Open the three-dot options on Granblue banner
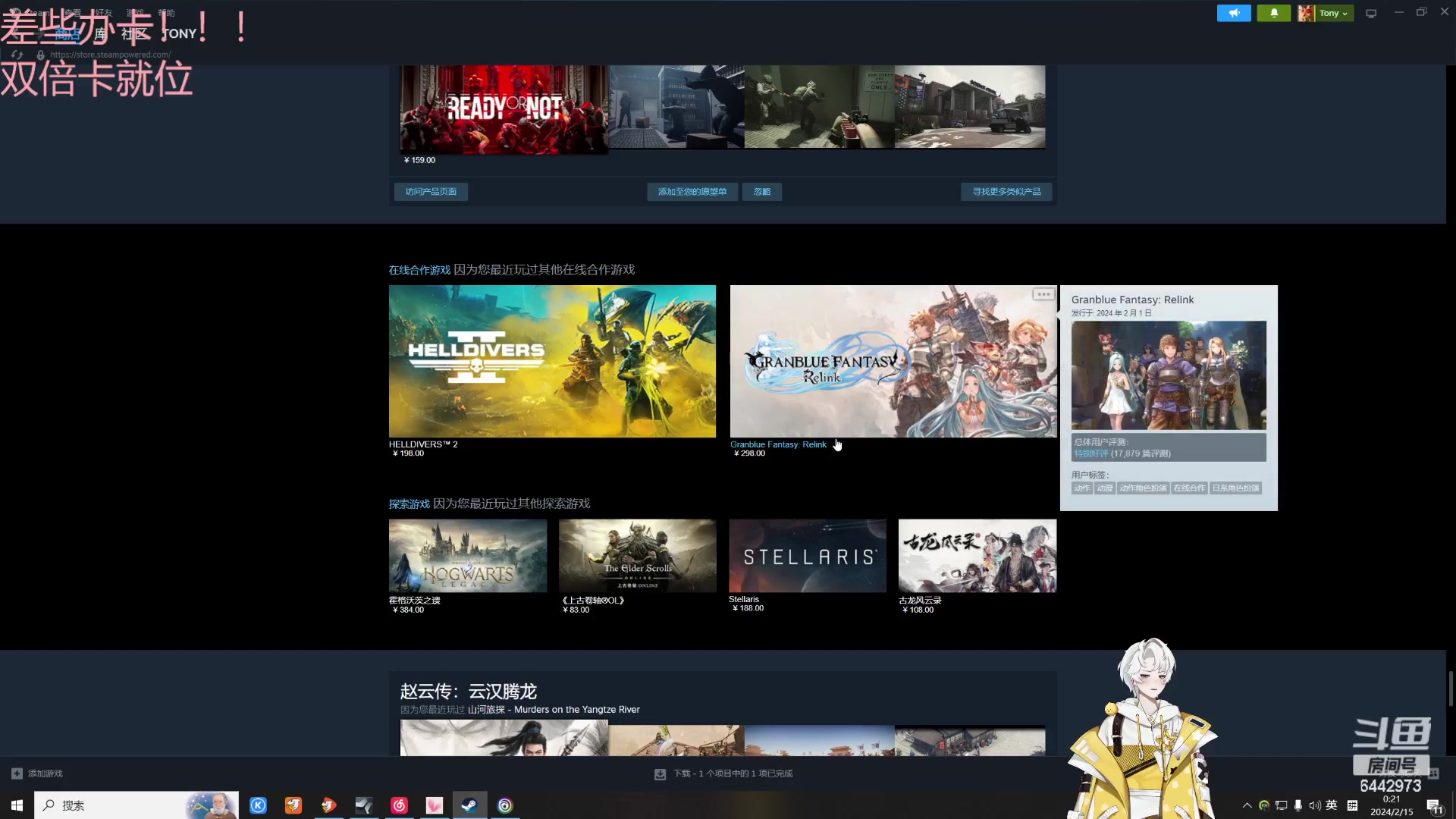The height and width of the screenshot is (819, 1456). (1043, 294)
